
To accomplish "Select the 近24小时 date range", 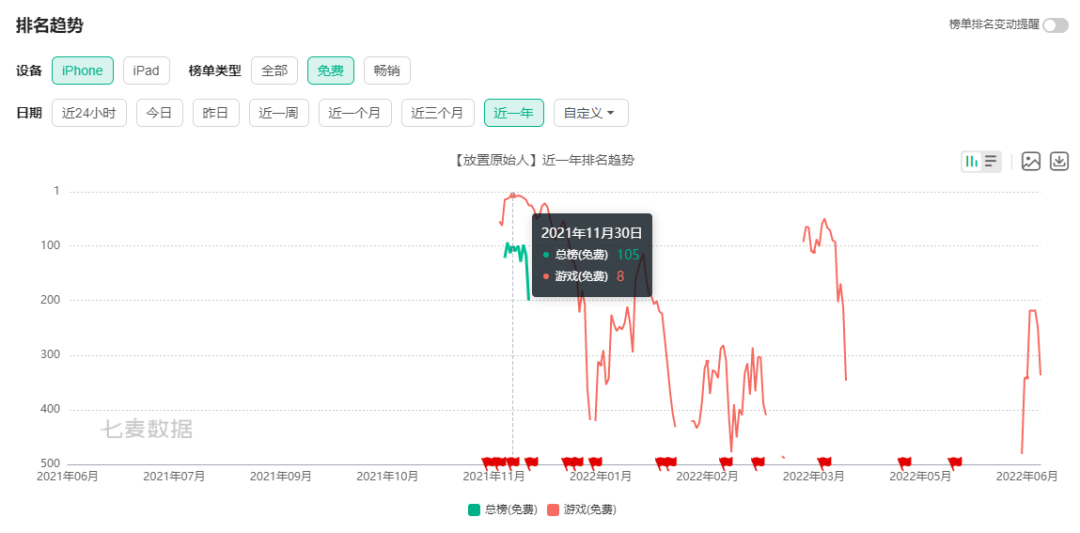I will tap(89, 113).
